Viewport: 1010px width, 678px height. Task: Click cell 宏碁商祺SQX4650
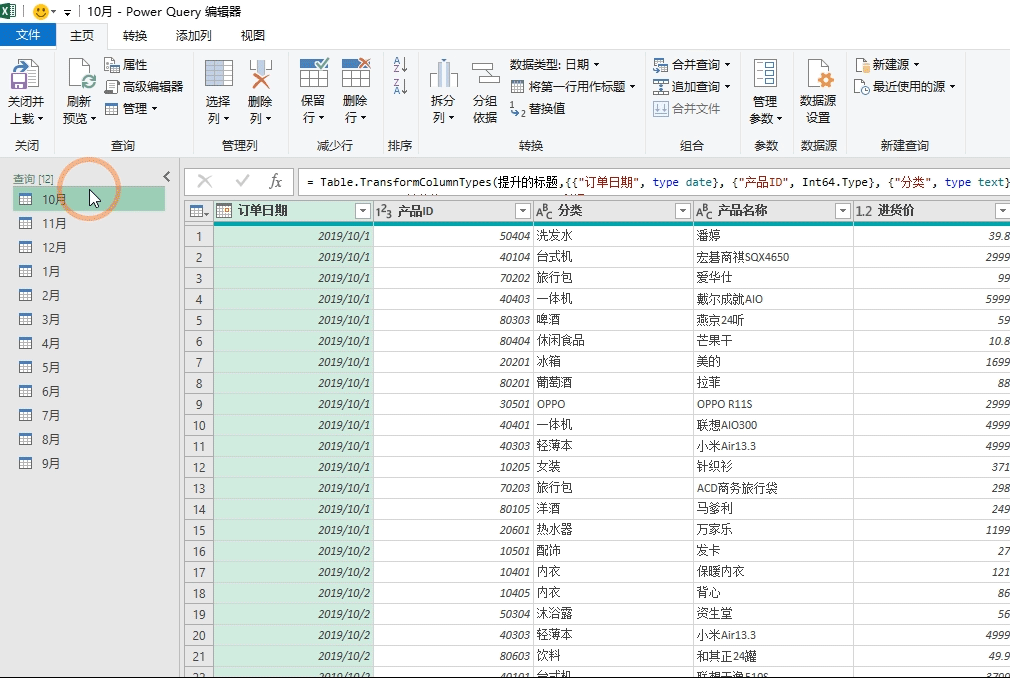[773, 257]
